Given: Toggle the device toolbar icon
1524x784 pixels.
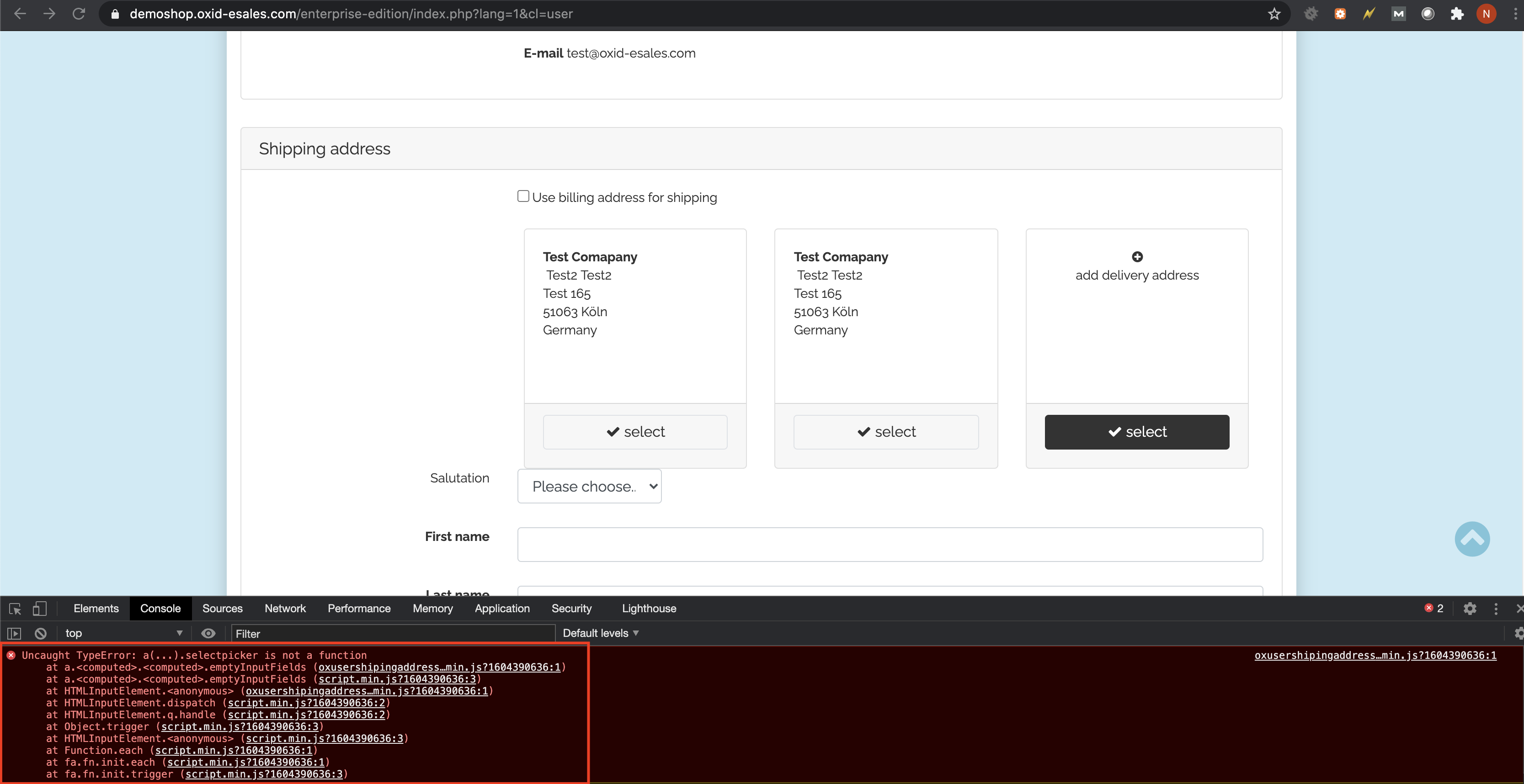Looking at the screenshot, I should coord(40,609).
